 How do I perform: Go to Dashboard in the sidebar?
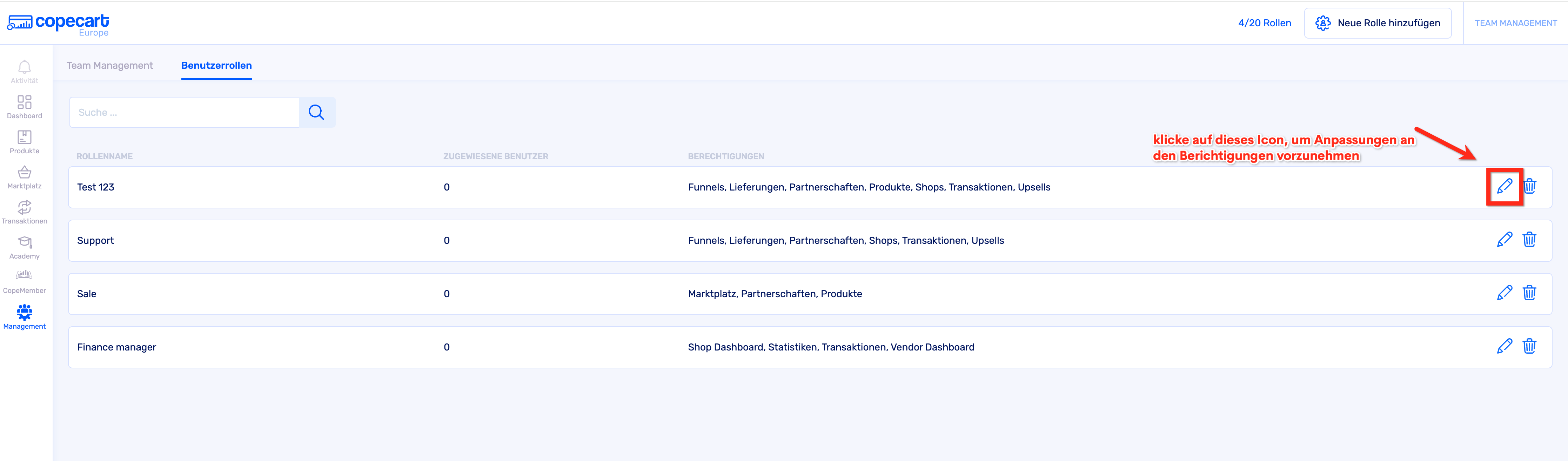tap(24, 107)
